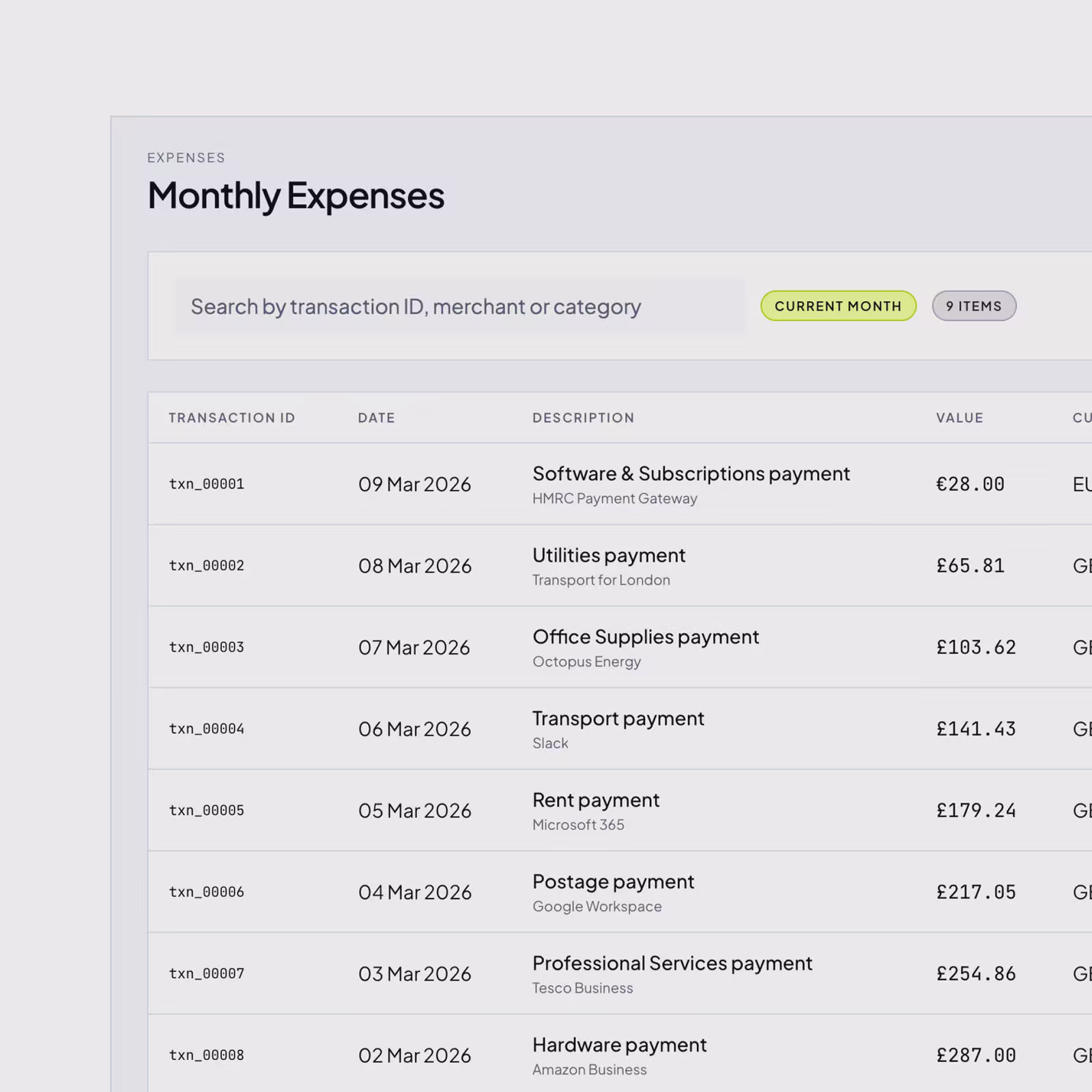
Task: Select the value £65.81
Action: (x=970, y=566)
